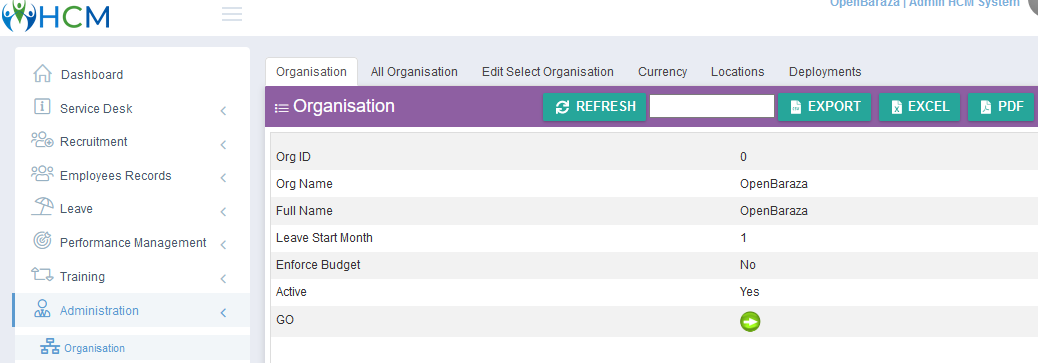The height and width of the screenshot is (363, 1038).
Task: Open the Deployments tab
Action: (x=825, y=72)
